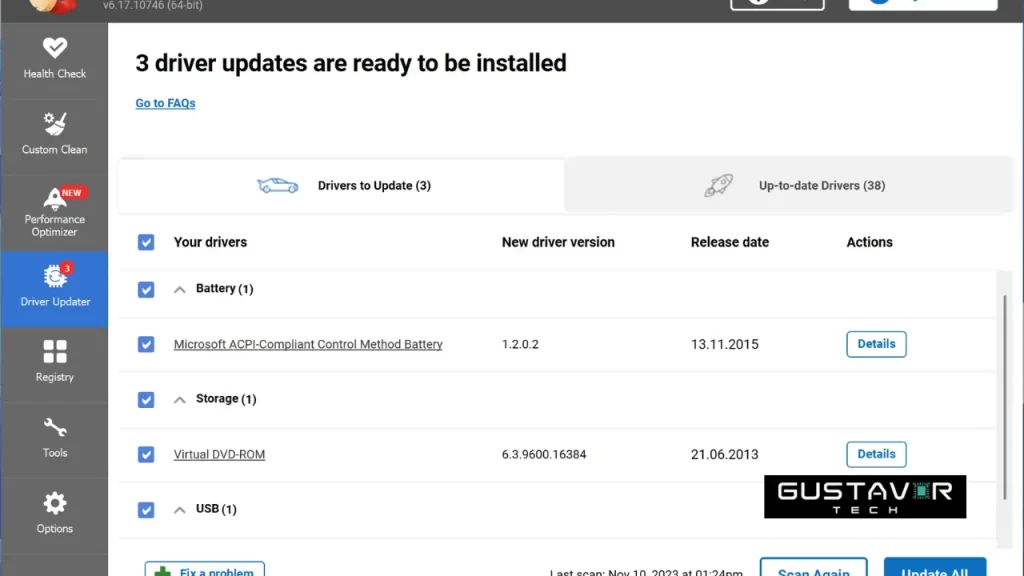The width and height of the screenshot is (1024, 576).
Task: Click version 1.2.0.2 cell
Action: (520, 344)
